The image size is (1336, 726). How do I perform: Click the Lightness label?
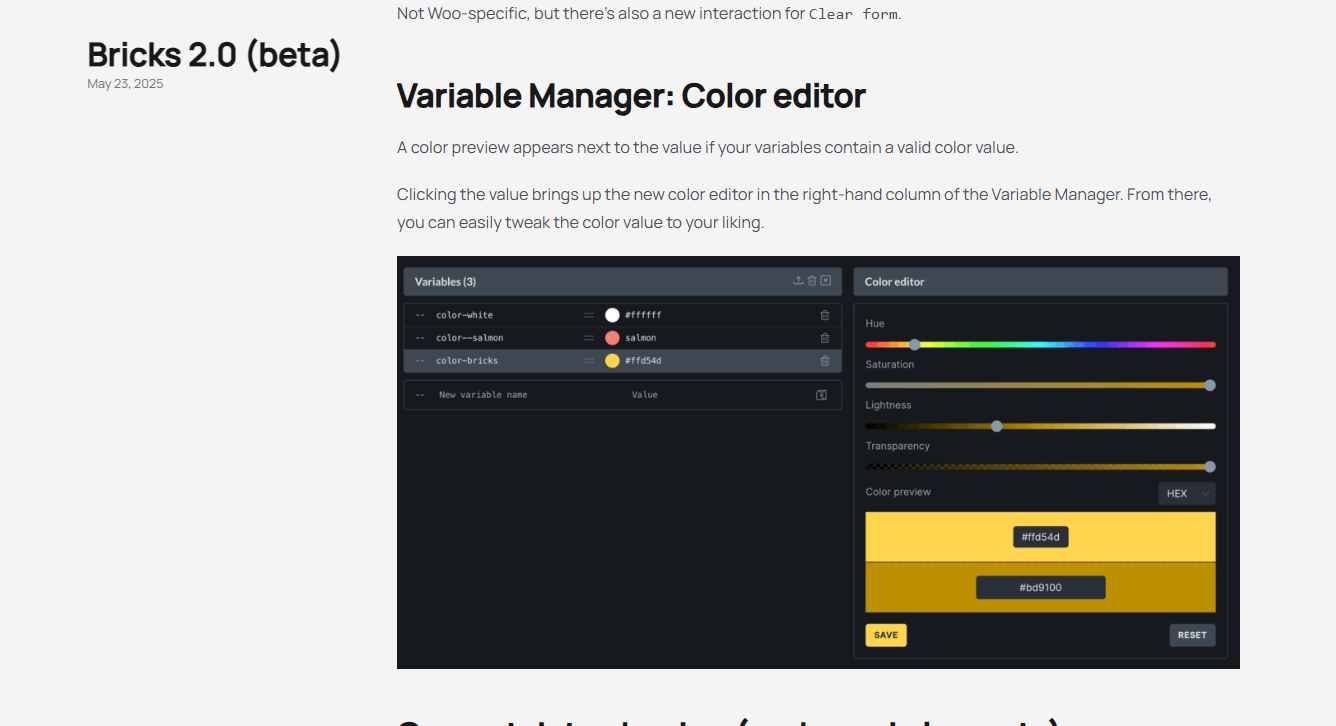889,405
